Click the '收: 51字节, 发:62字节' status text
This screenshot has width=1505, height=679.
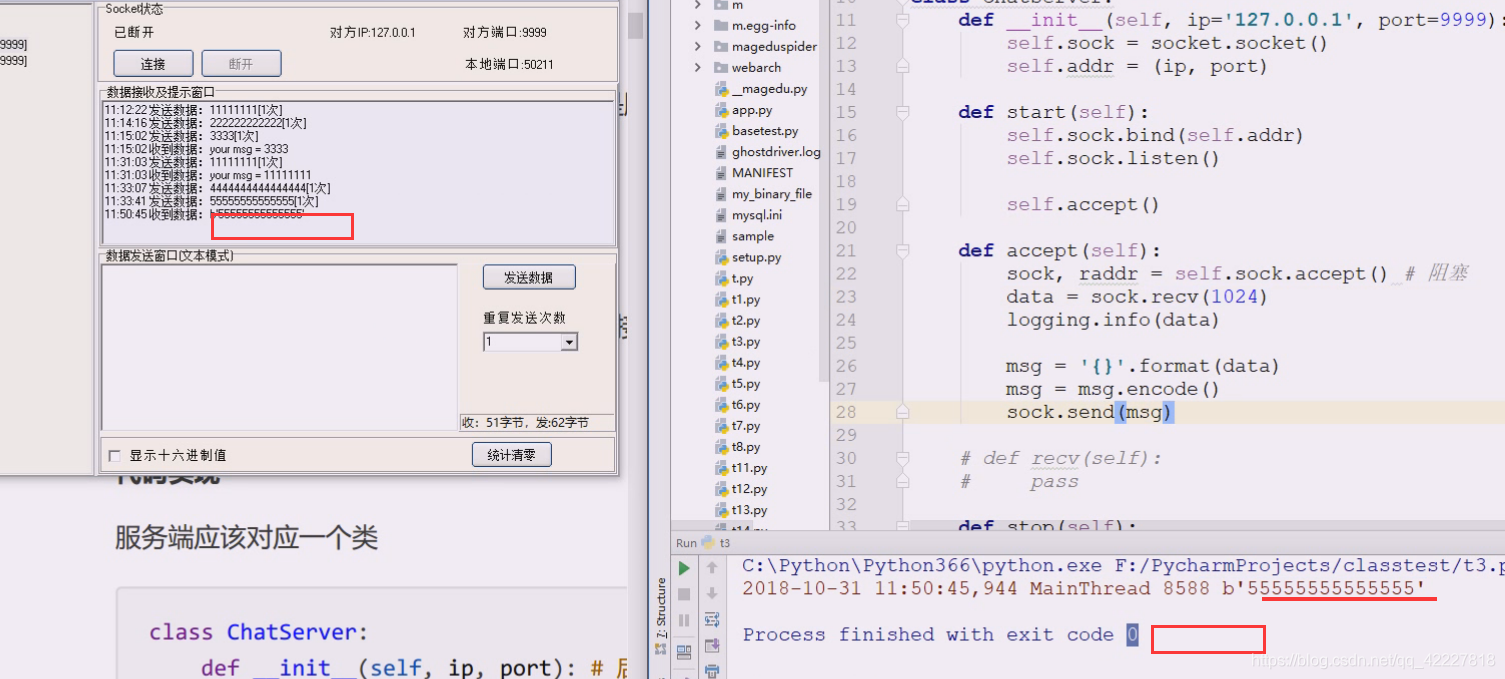tap(526, 423)
